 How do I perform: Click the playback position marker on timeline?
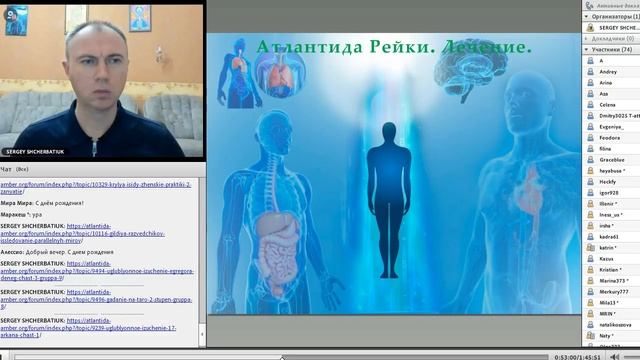click(x=282, y=358)
